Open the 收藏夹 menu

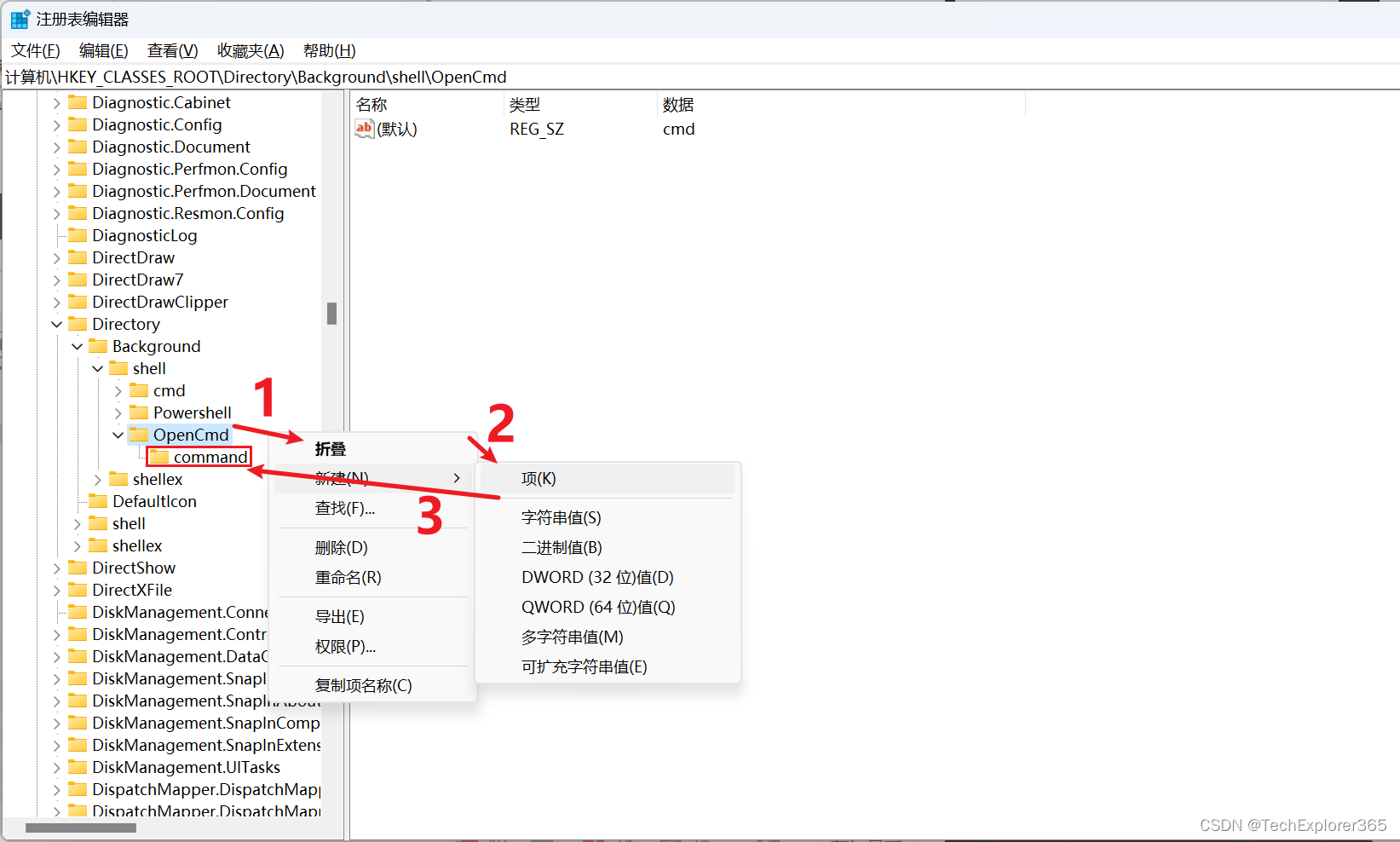pos(250,50)
